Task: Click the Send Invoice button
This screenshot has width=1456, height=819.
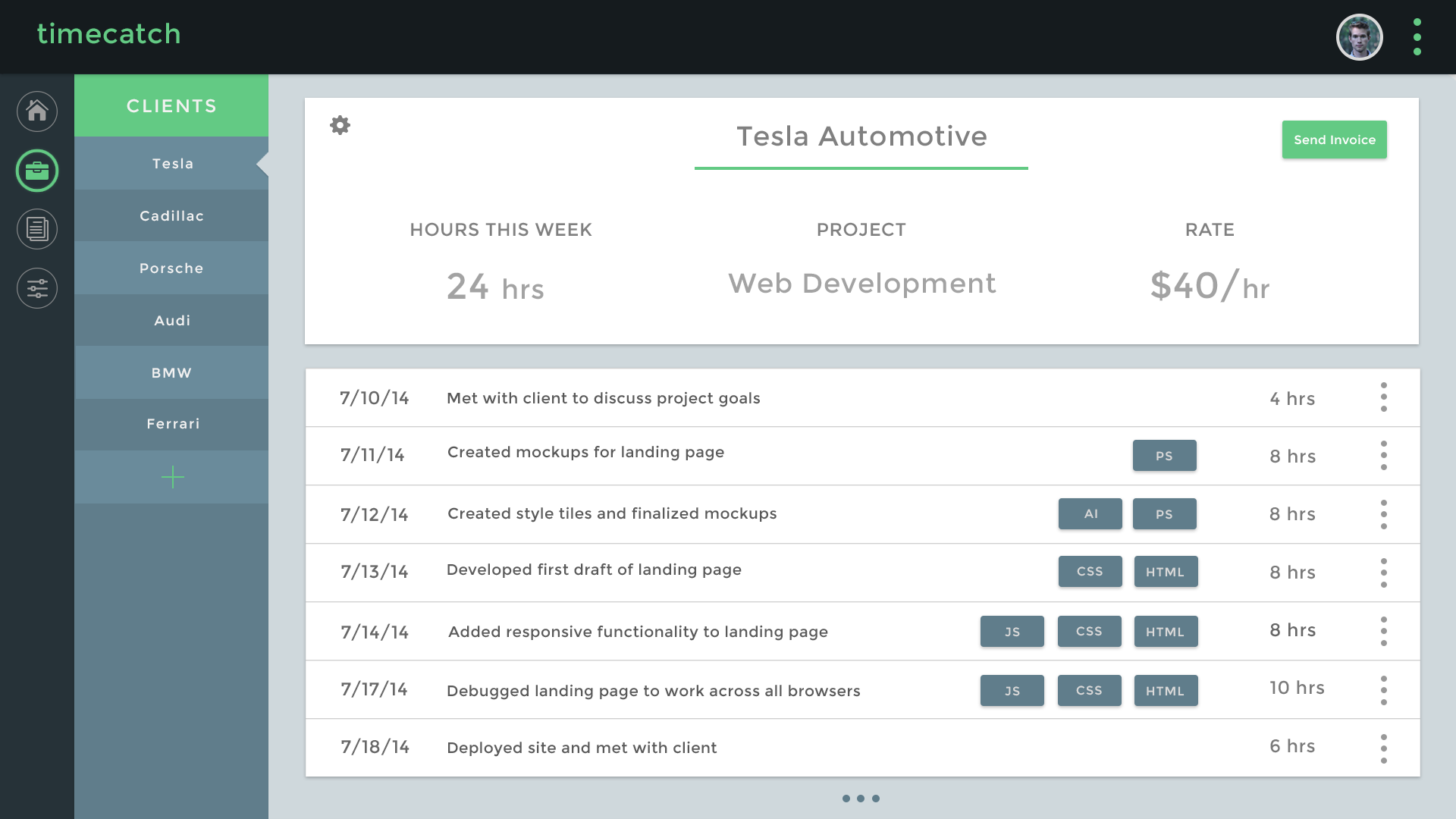Action: coord(1334,140)
